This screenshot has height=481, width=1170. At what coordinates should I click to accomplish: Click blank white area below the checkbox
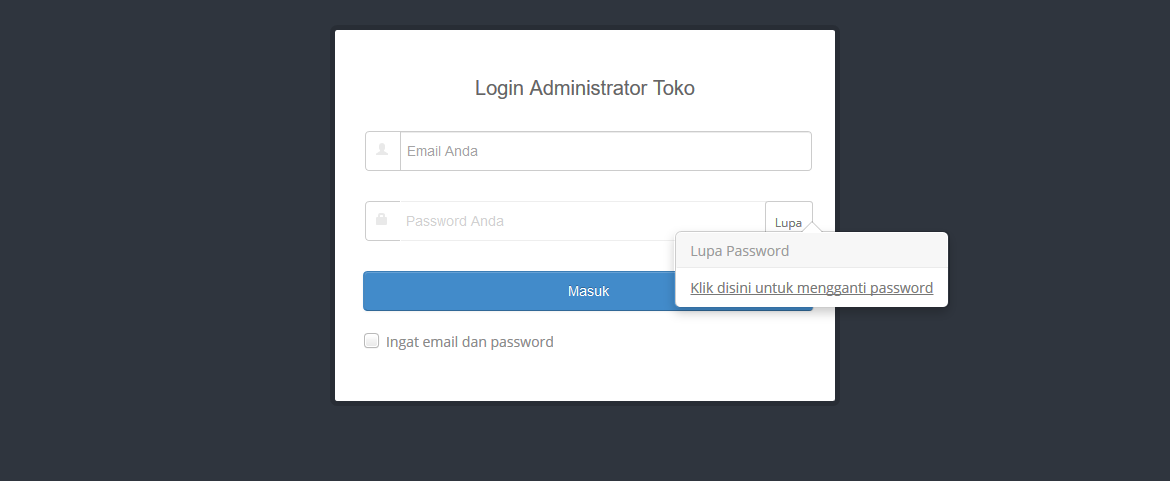coord(585,377)
